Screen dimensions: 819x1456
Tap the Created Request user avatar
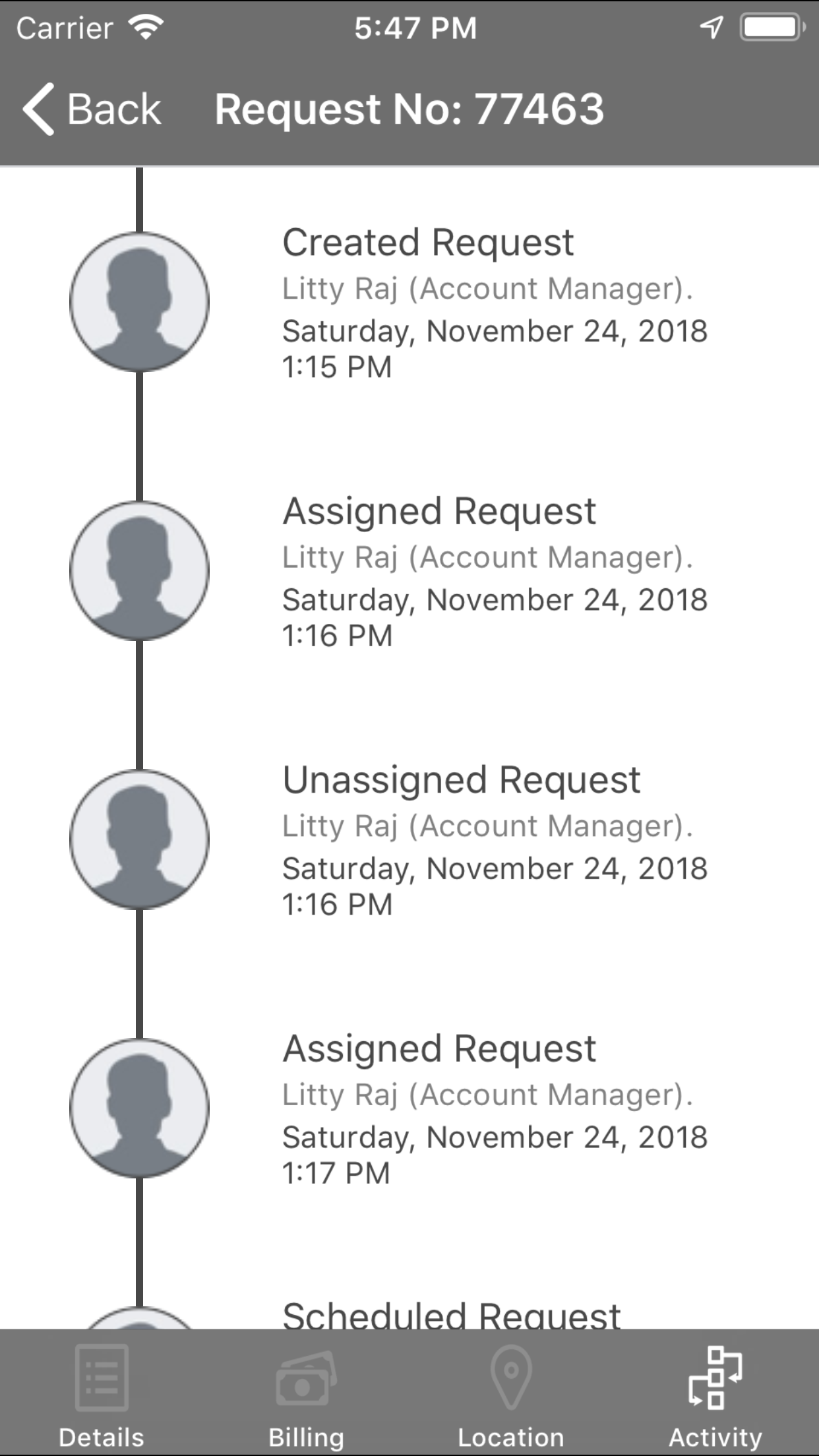pyautogui.click(x=139, y=302)
